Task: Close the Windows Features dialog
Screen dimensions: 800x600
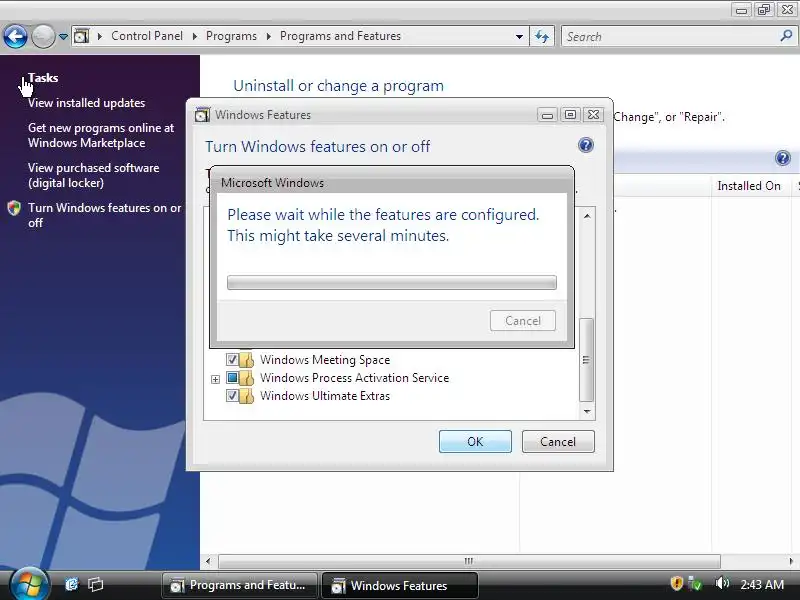Action: (593, 115)
